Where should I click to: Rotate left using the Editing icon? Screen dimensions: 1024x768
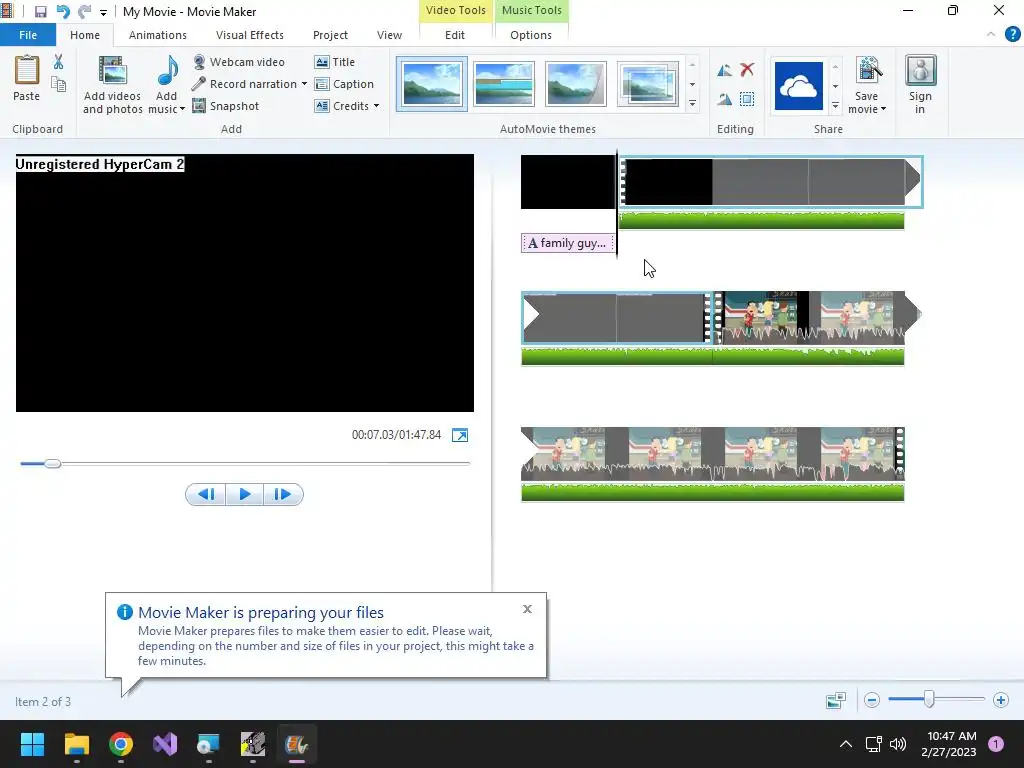point(724,70)
